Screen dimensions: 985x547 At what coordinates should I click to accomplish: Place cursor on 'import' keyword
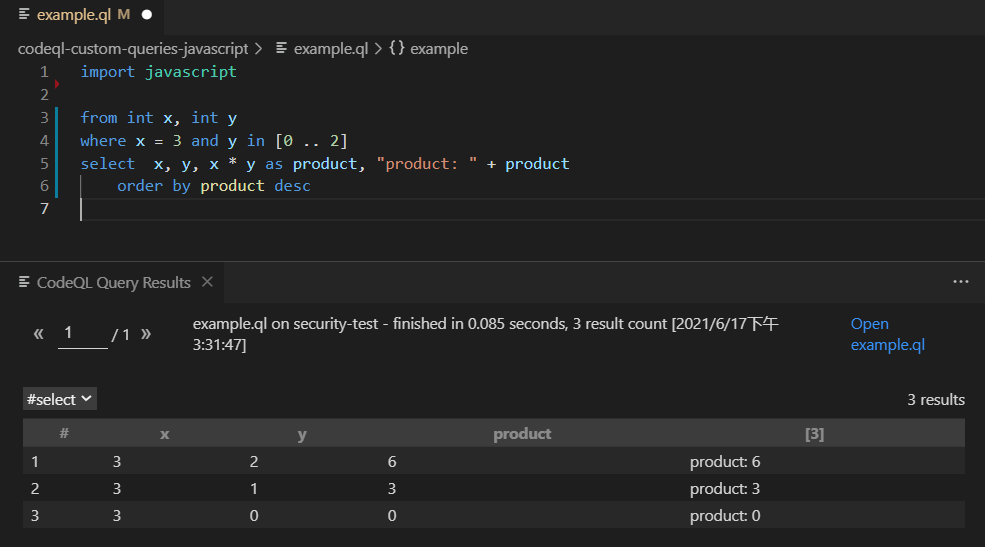[107, 72]
